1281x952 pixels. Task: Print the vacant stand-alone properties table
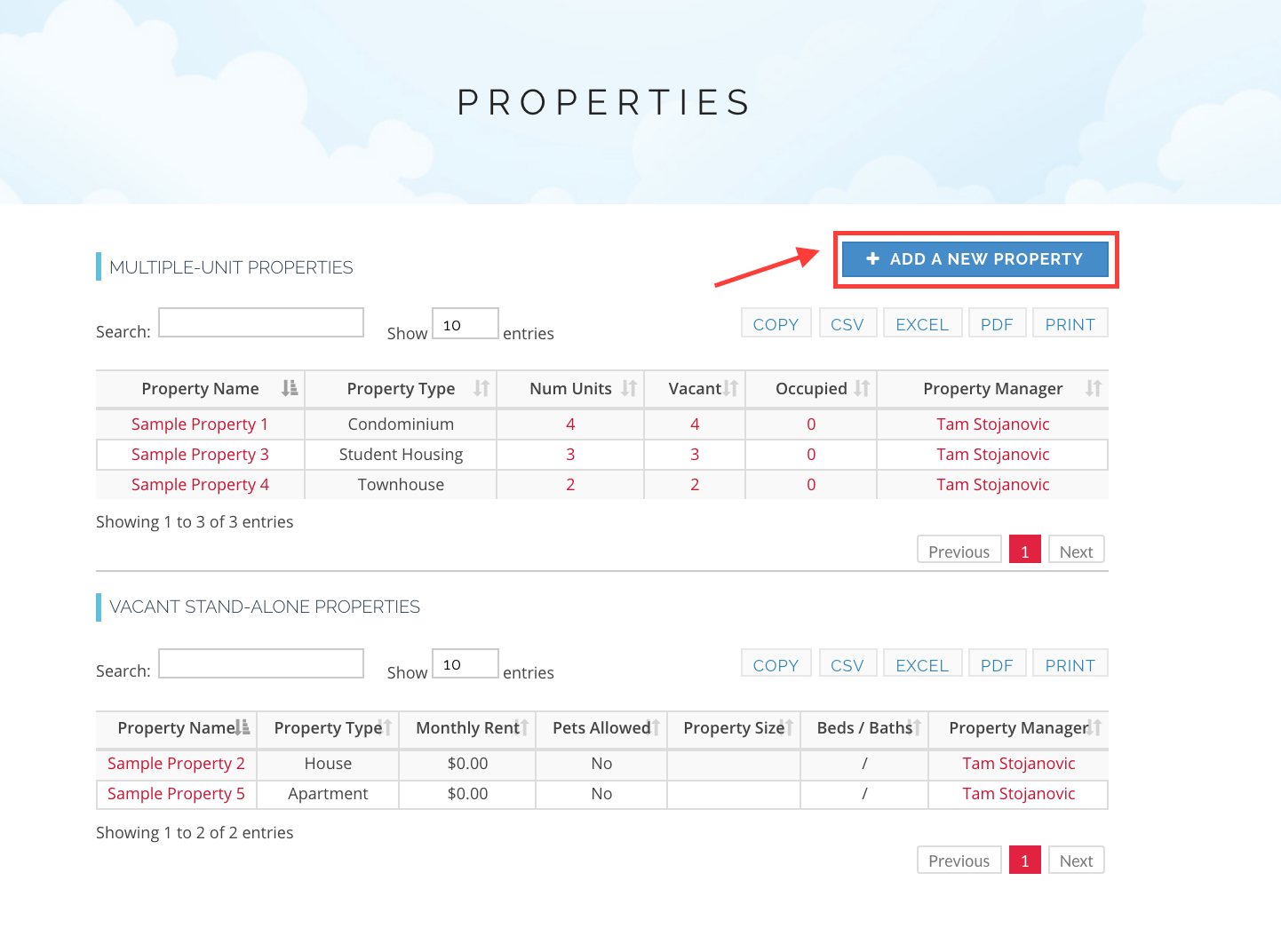point(1070,663)
